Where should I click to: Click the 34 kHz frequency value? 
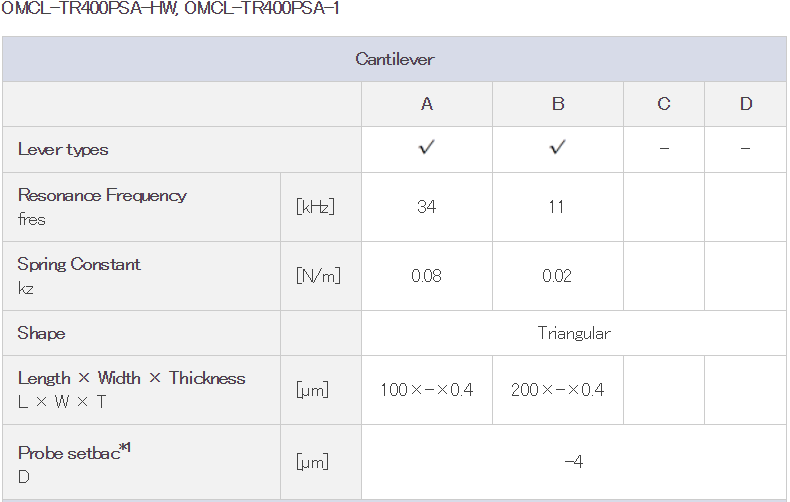tap(426, 207)
